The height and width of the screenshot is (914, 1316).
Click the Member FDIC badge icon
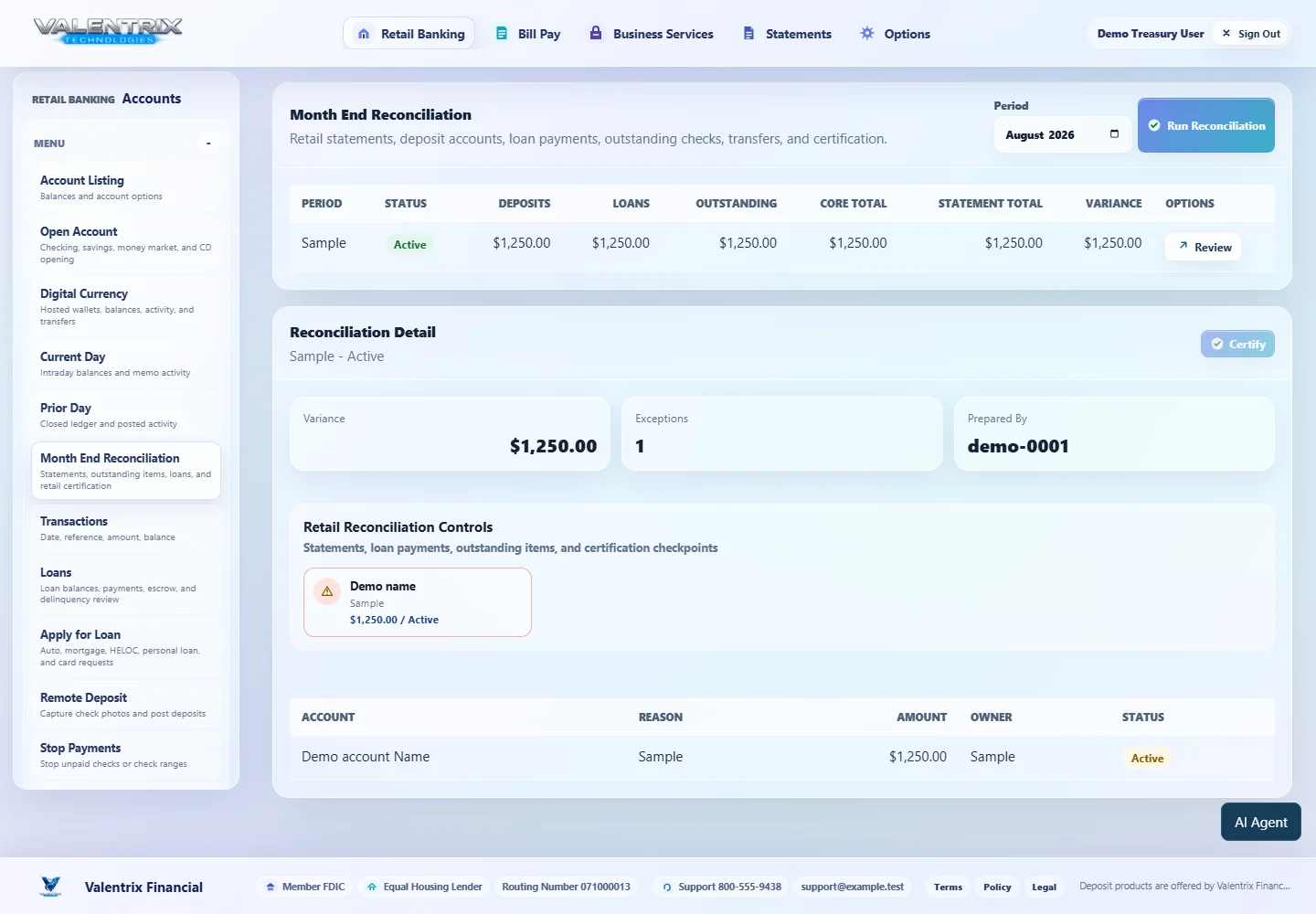(x=271, y=887)
